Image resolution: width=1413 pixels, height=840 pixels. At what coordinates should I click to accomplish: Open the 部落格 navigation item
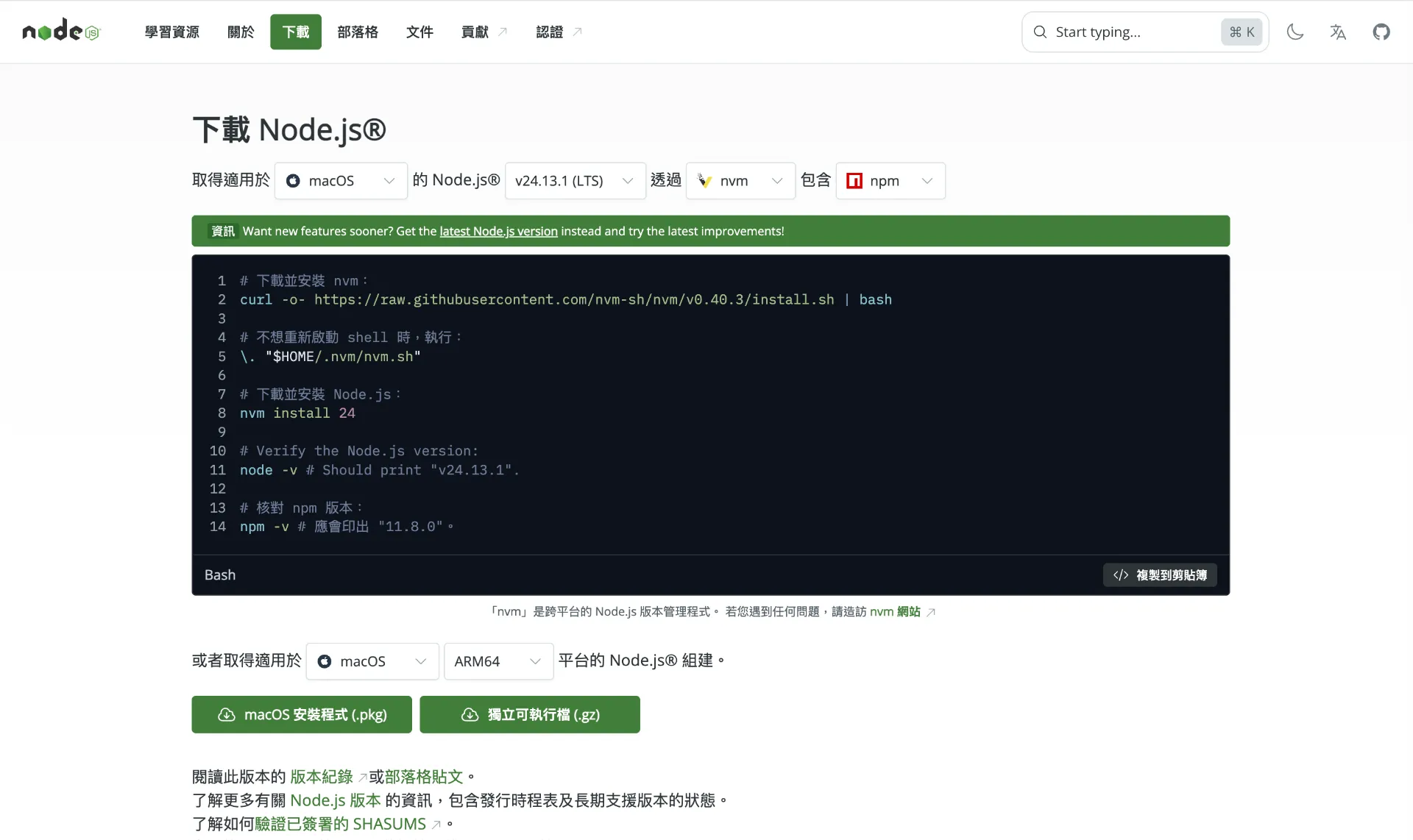click(x=358, y=32)
